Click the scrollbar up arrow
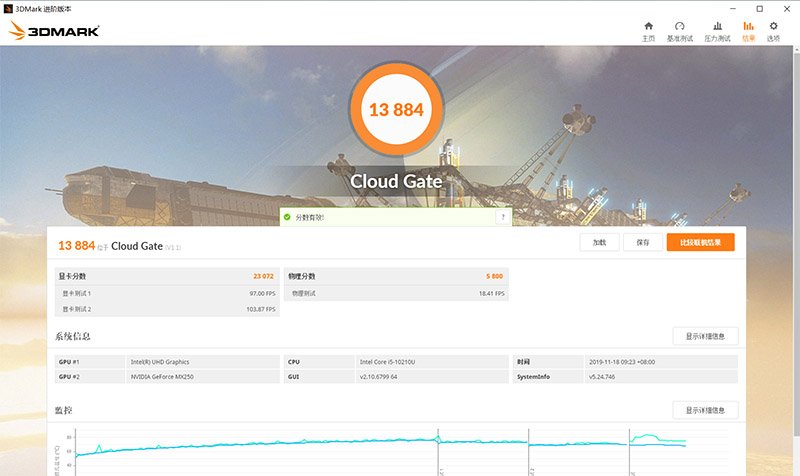800x476 pixels. 796,50
